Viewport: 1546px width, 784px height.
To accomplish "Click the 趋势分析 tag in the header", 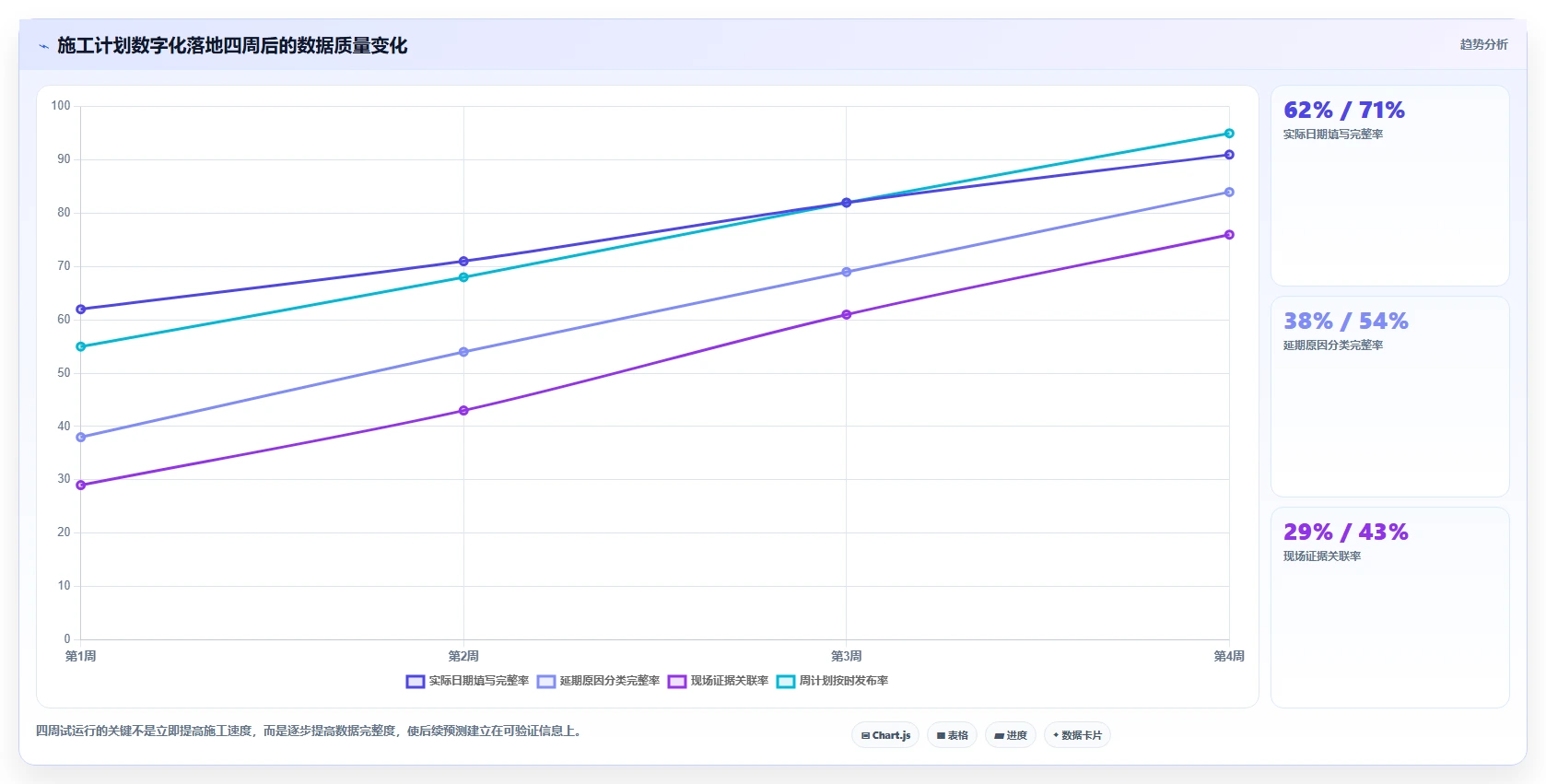I will (x=1483, y=44).
